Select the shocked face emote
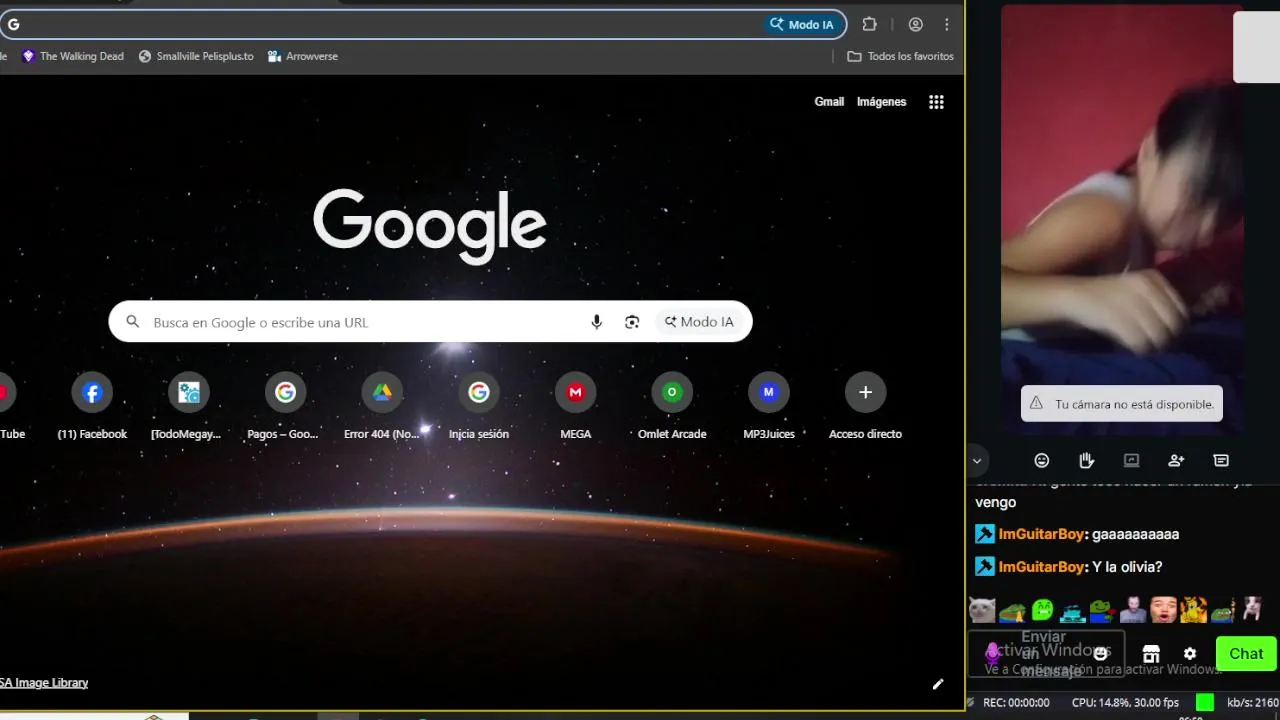Screen dimensions: 1280x720 tap(1163, 609)
